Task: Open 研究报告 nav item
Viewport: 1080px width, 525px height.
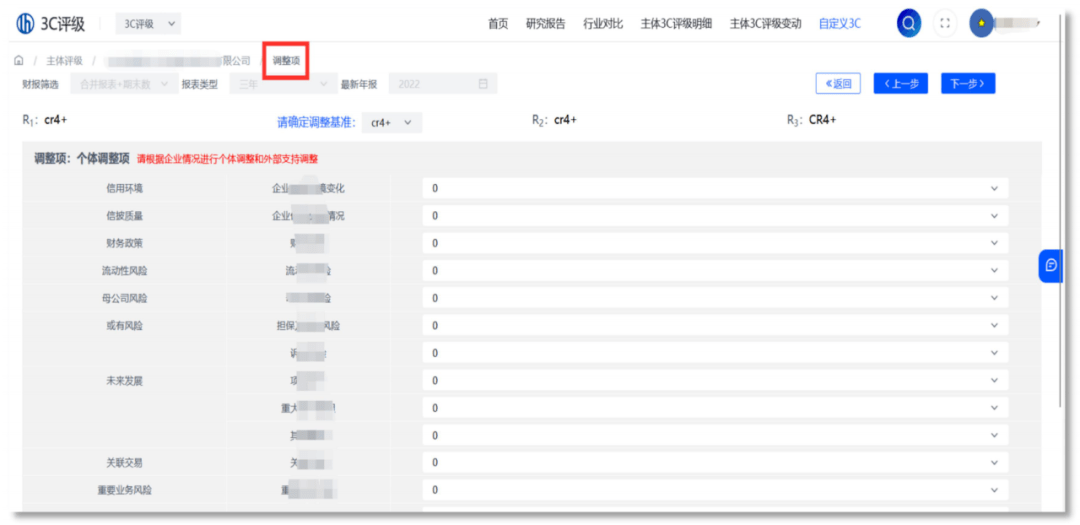Action: pyautogui.click(x=546, y=24)
